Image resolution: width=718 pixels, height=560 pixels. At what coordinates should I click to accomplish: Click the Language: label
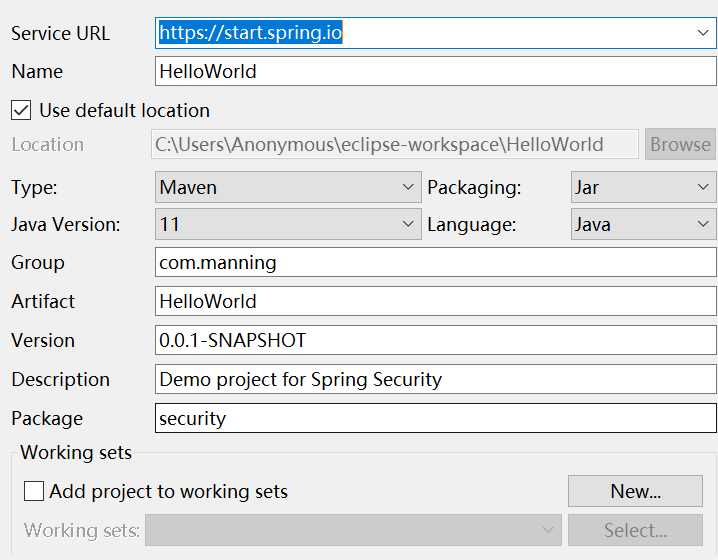(x=472, y=224)
